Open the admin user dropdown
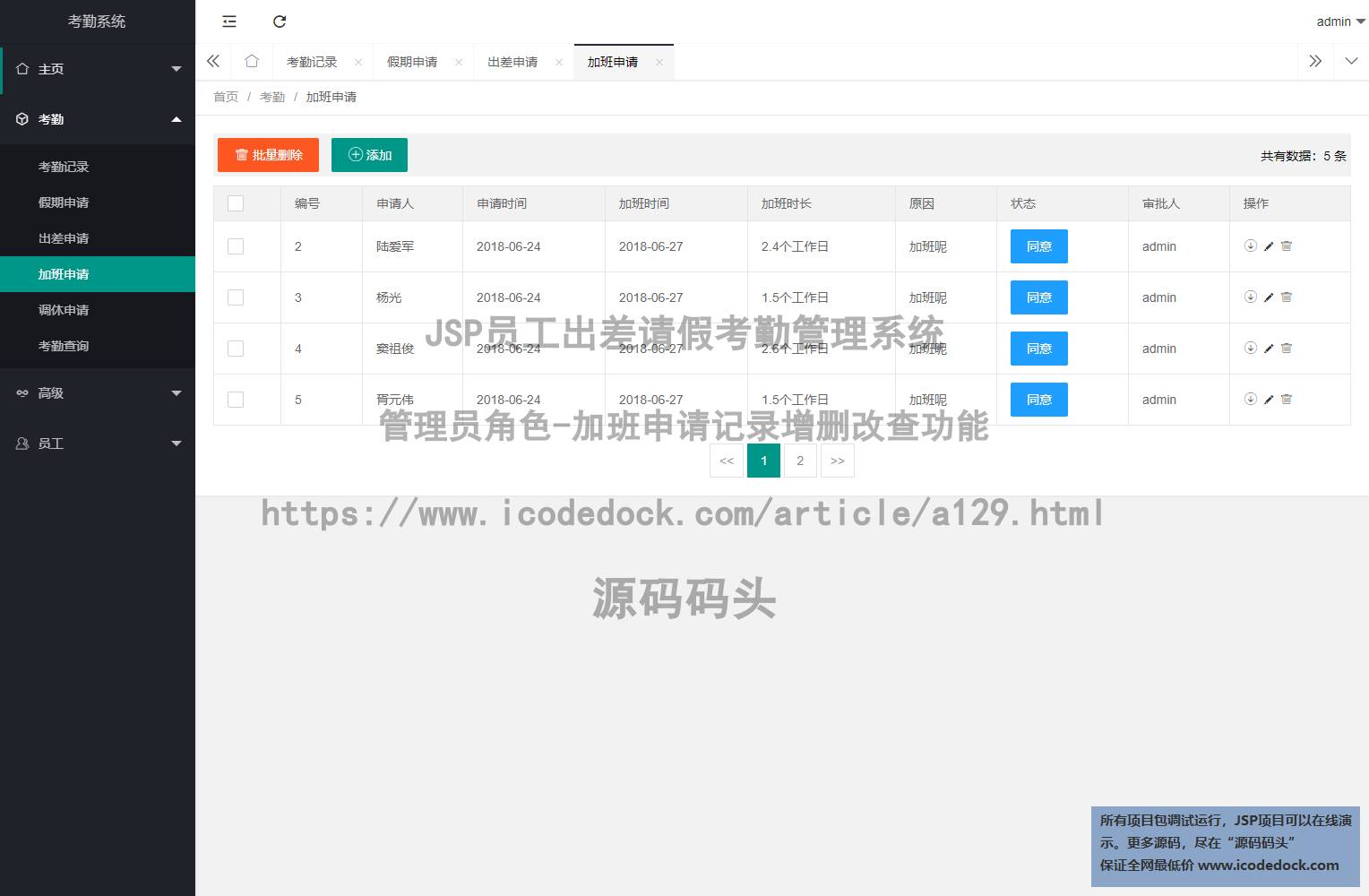The image size is (1369, 896). pos(1340,22)
